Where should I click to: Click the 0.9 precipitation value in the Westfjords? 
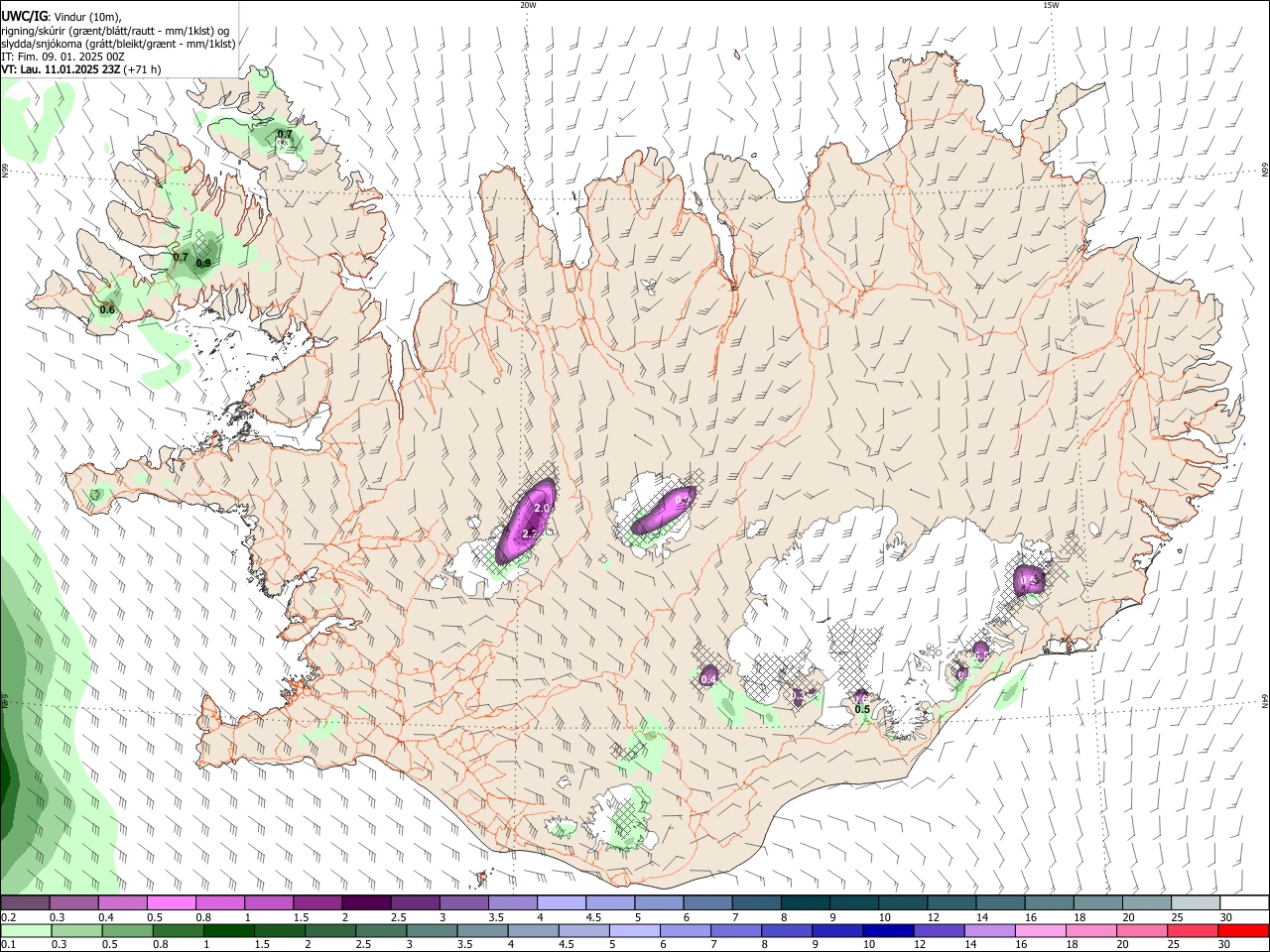coord(203,263)
